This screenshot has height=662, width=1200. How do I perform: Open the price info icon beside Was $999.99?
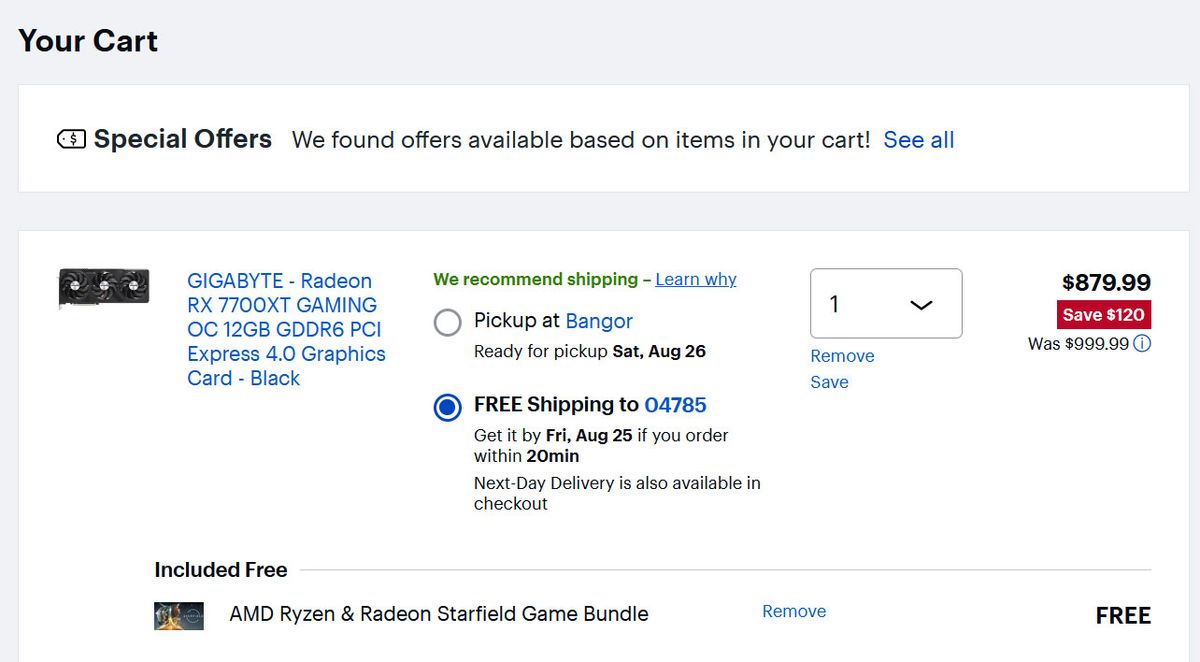(x=1142, y=344)
